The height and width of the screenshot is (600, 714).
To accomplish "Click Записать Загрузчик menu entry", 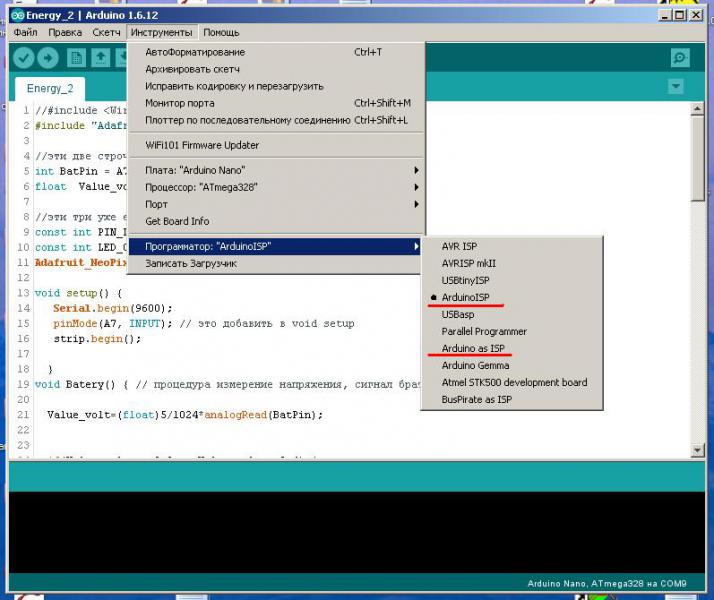I will click(x=275, y=264).
